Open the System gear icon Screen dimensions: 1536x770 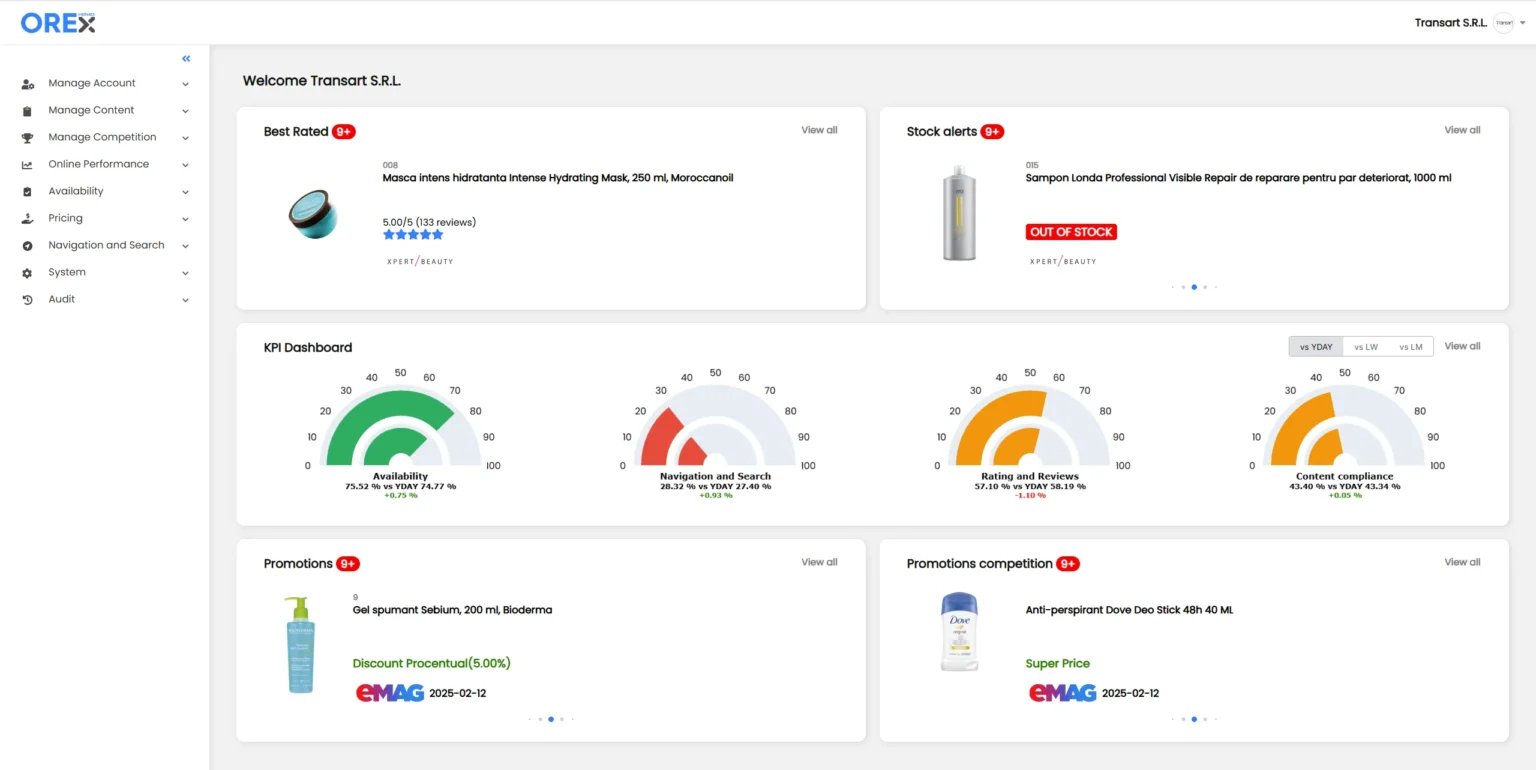point(27,272)
